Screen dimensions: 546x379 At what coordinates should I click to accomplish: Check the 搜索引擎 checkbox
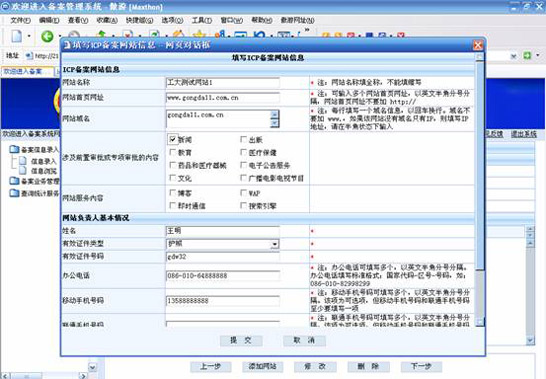tap(243, 206)
